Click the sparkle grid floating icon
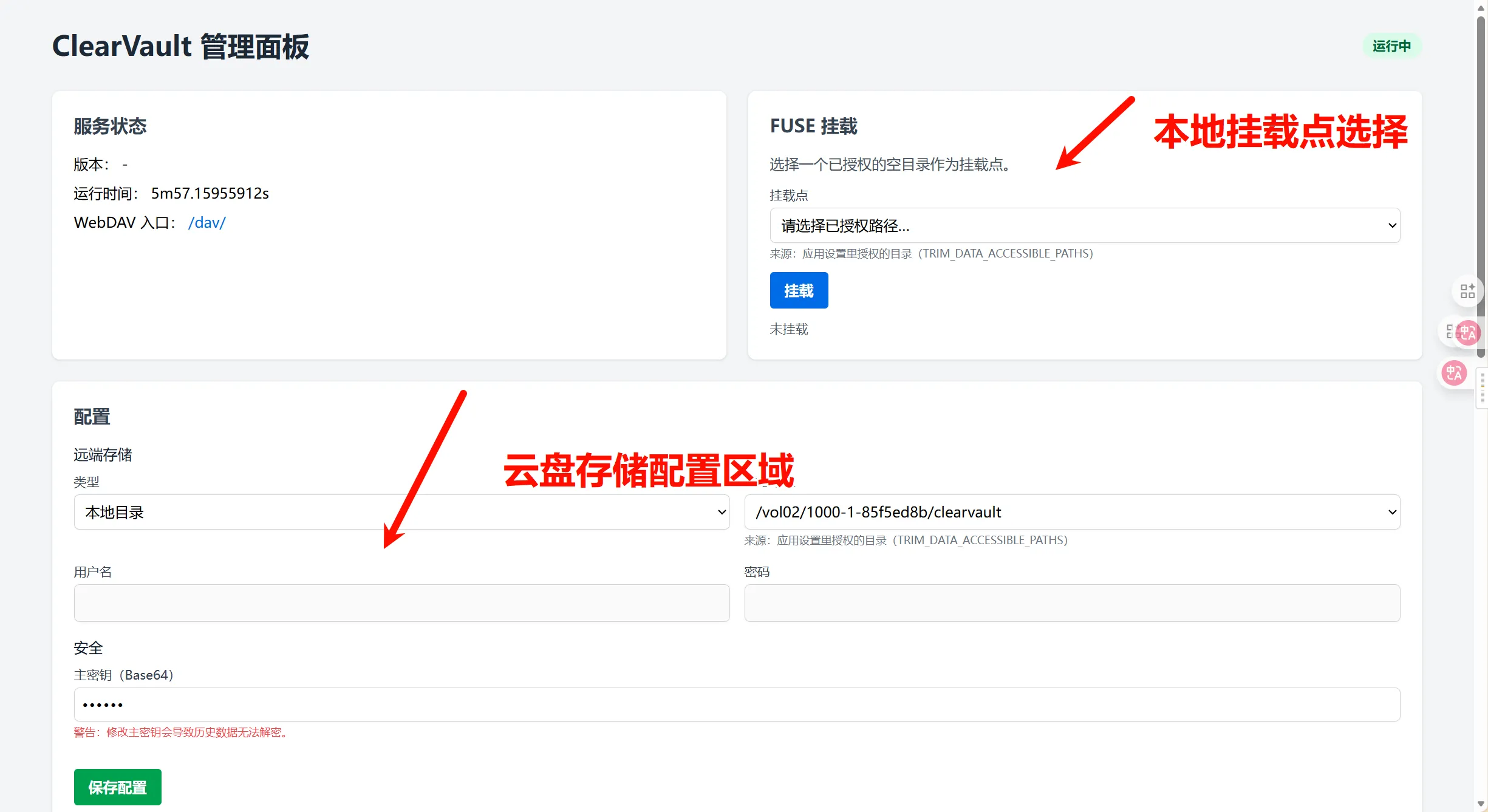The width and height of the screenshot is (1488, 812). [1467, 292]
